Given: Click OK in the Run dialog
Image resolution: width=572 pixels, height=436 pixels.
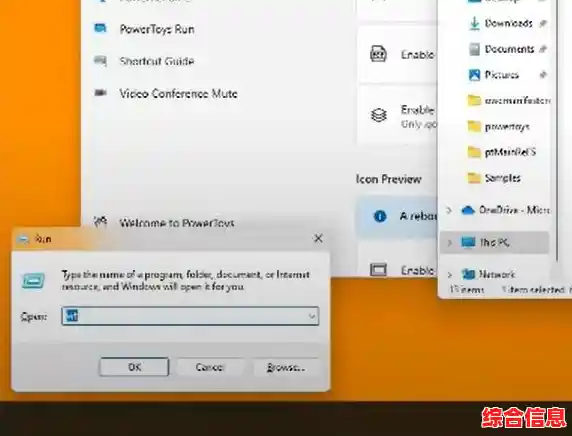Looking at the screenshot, I should (134, 367).
